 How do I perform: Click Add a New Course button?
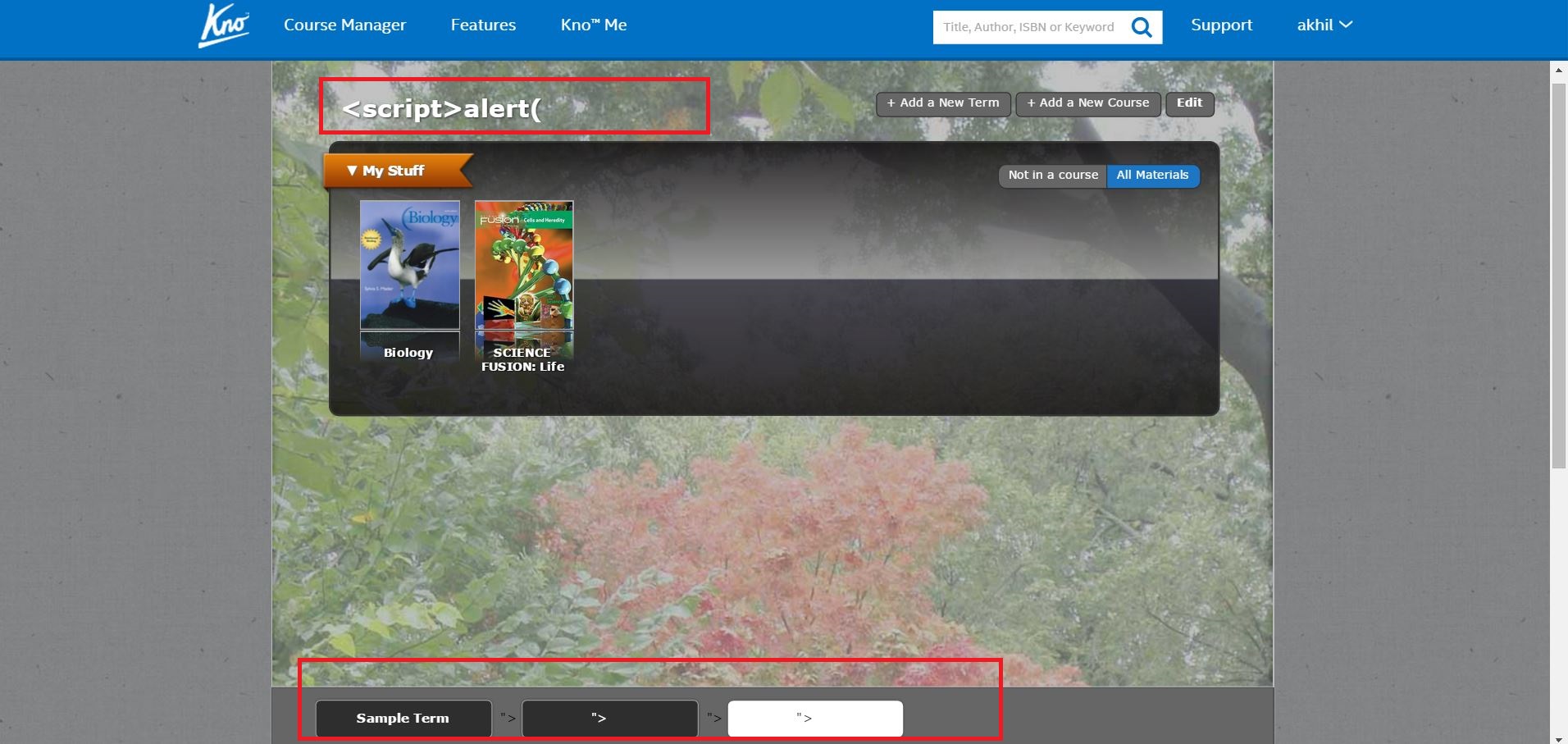pos(1088,103)
